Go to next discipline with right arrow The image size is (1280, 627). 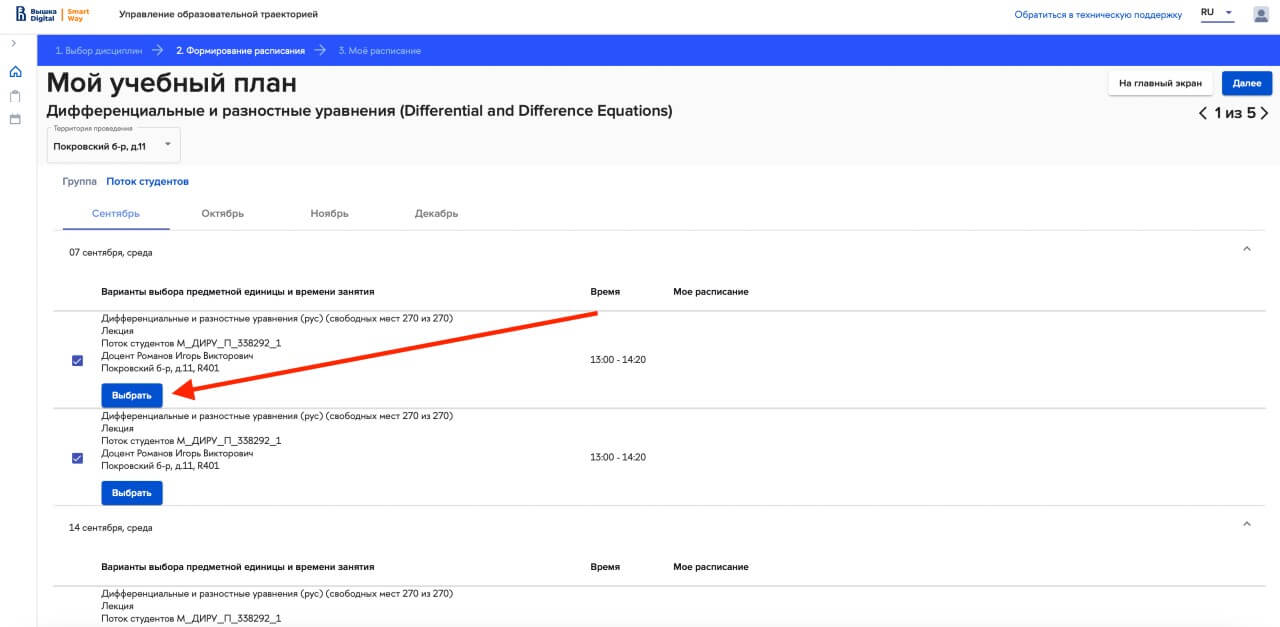coord(1265,113)
